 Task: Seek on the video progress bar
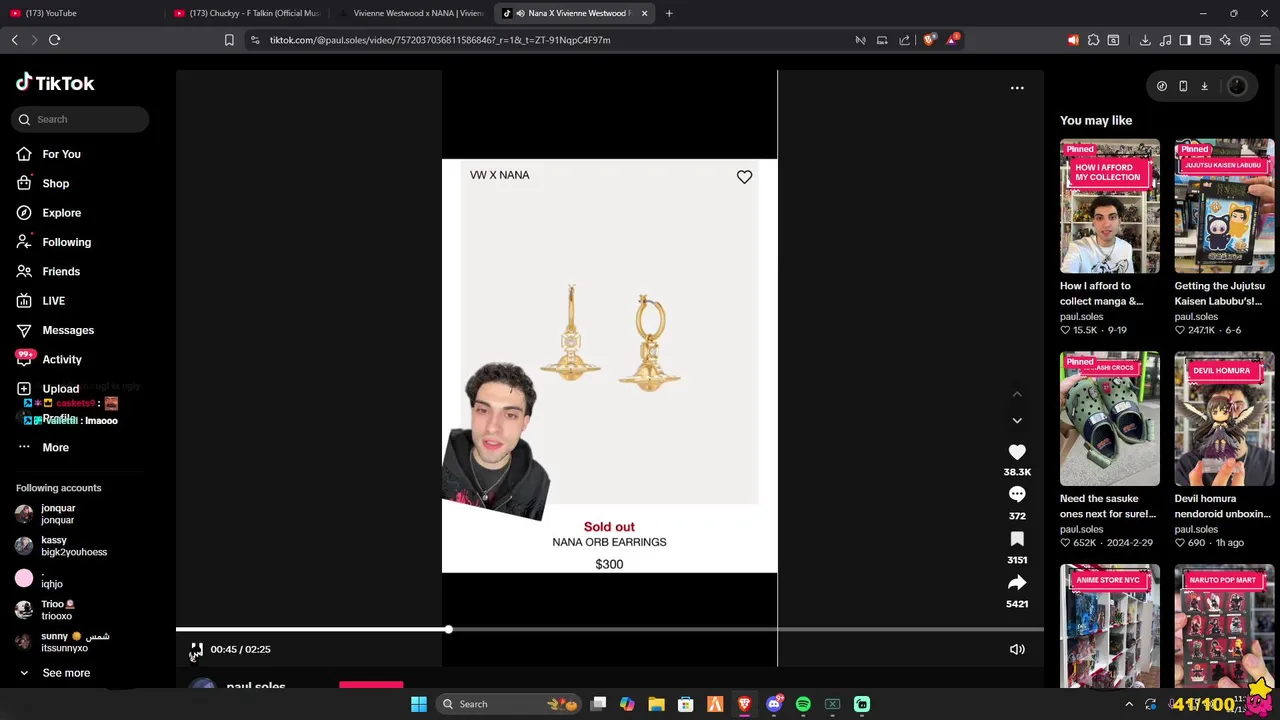click(x=609, y=629)
